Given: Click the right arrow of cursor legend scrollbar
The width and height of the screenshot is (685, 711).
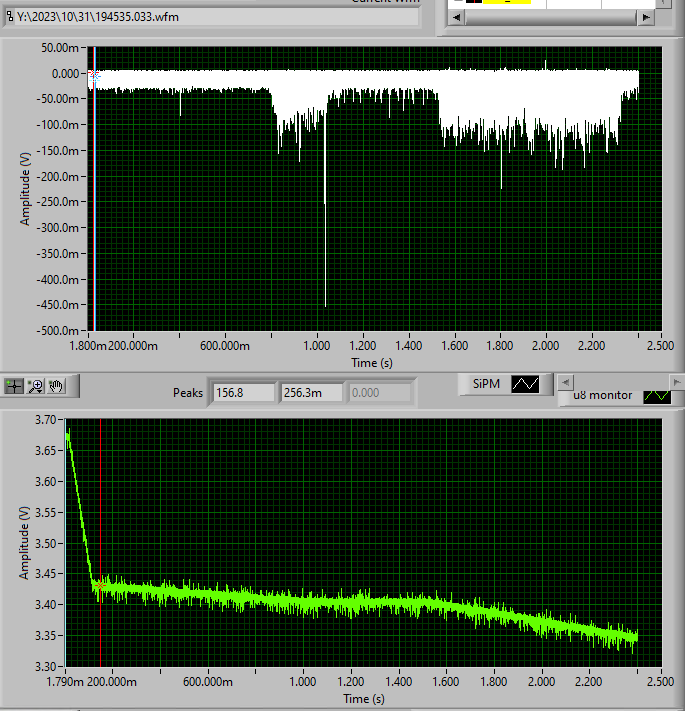Looking at the screenshot, I should [646, 18].
